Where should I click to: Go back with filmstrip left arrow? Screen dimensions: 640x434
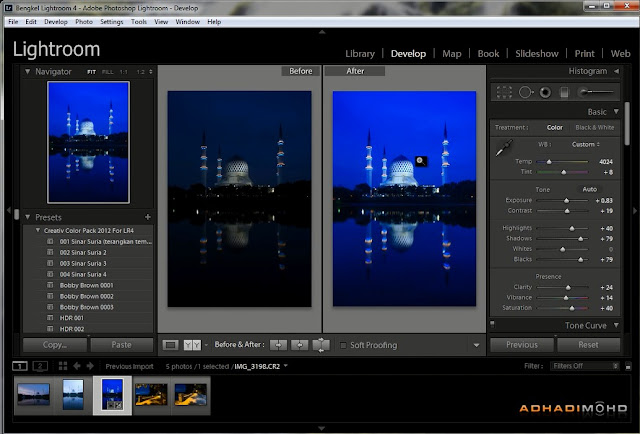pos(77,366)
